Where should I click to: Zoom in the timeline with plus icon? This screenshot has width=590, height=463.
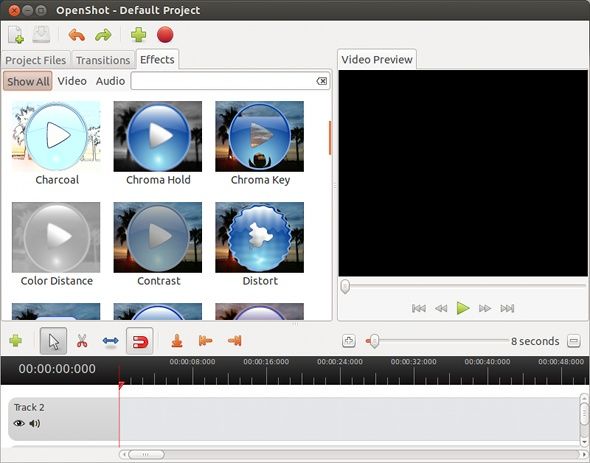pyautogui.click(x=349, y=341)
